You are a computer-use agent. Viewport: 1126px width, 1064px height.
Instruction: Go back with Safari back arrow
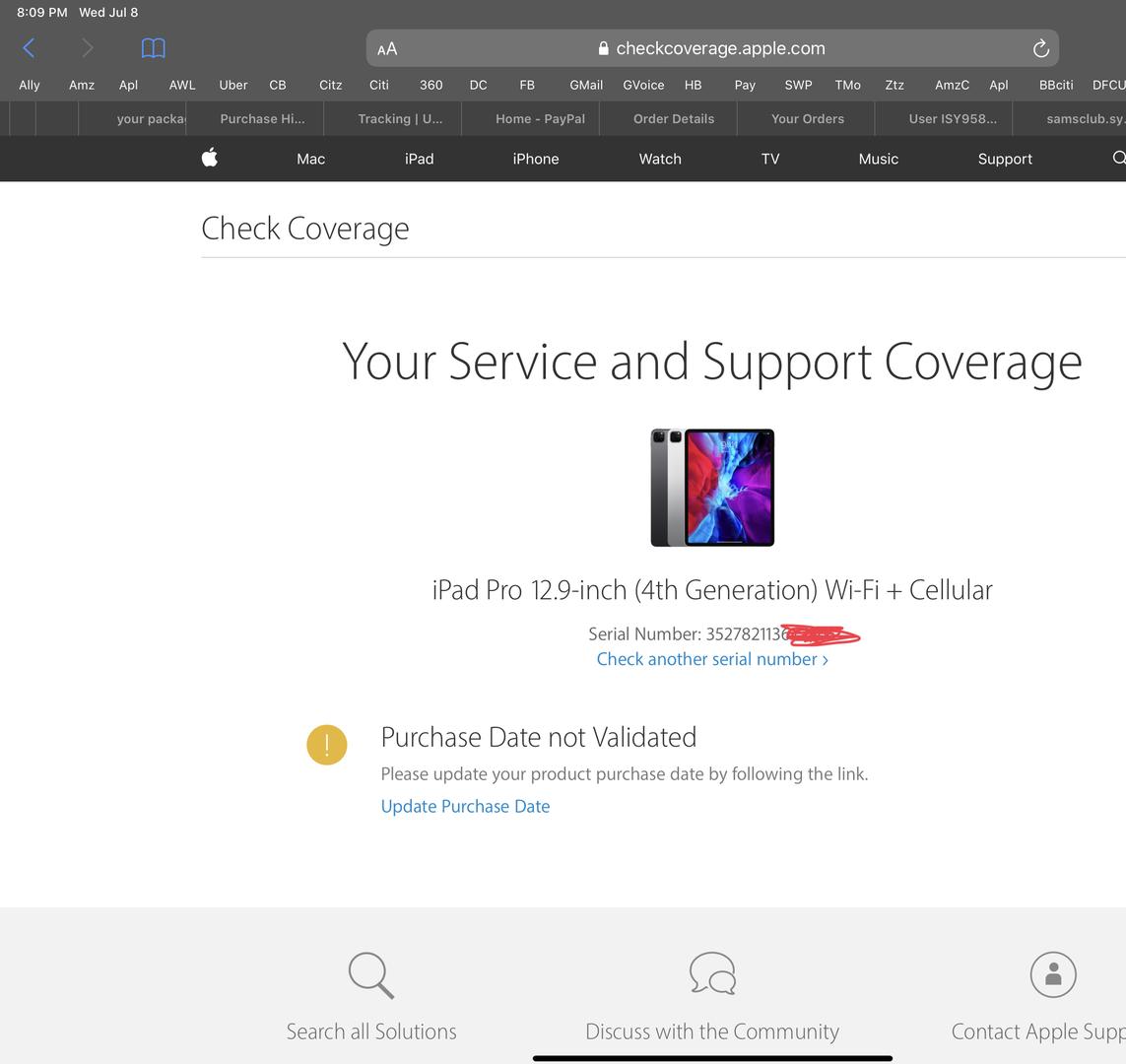point(29,48)
